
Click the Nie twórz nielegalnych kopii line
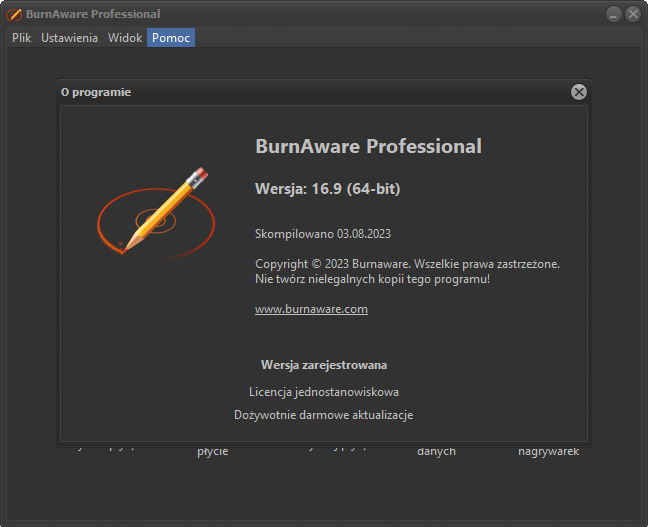[x=372, y=279]
